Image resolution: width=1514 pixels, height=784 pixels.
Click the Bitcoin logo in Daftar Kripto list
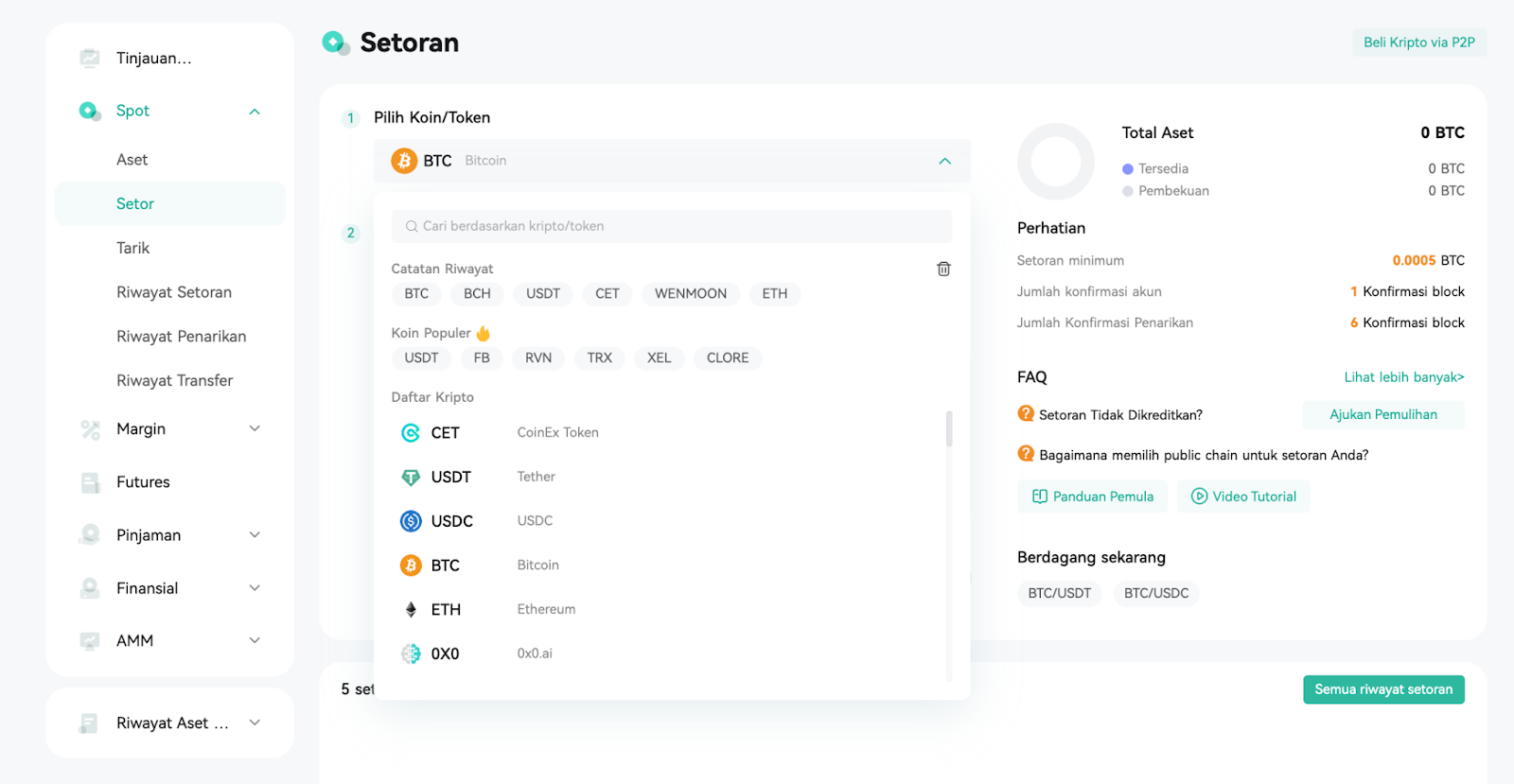point(411,566)
